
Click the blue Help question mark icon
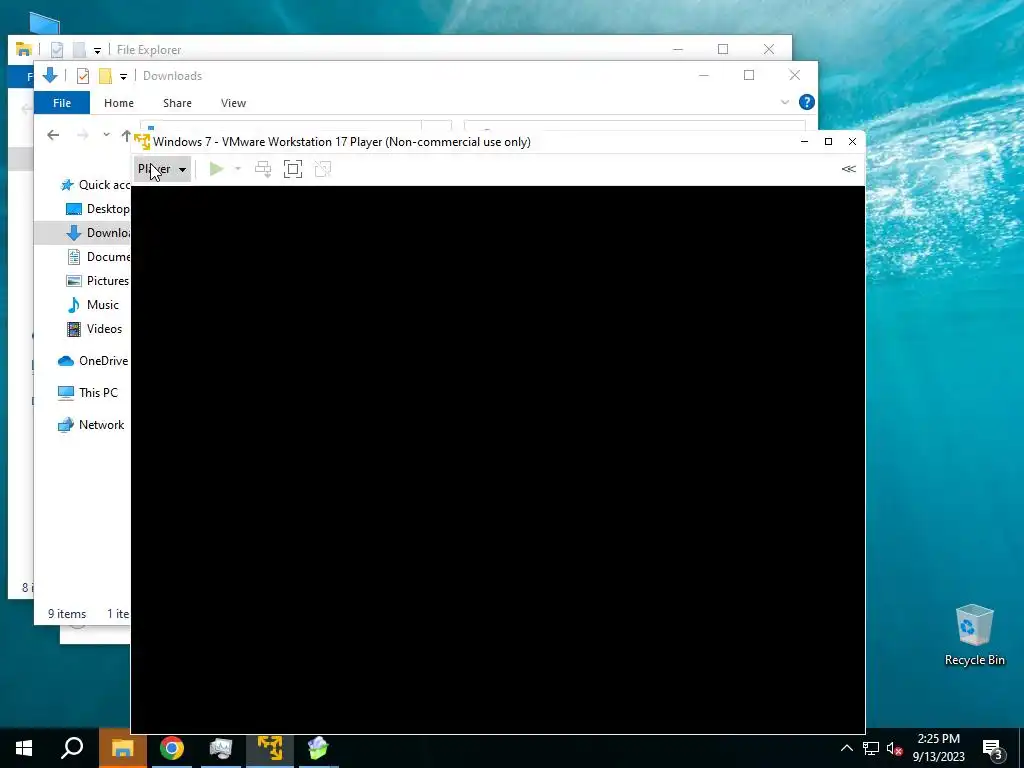tap(807, 103)
